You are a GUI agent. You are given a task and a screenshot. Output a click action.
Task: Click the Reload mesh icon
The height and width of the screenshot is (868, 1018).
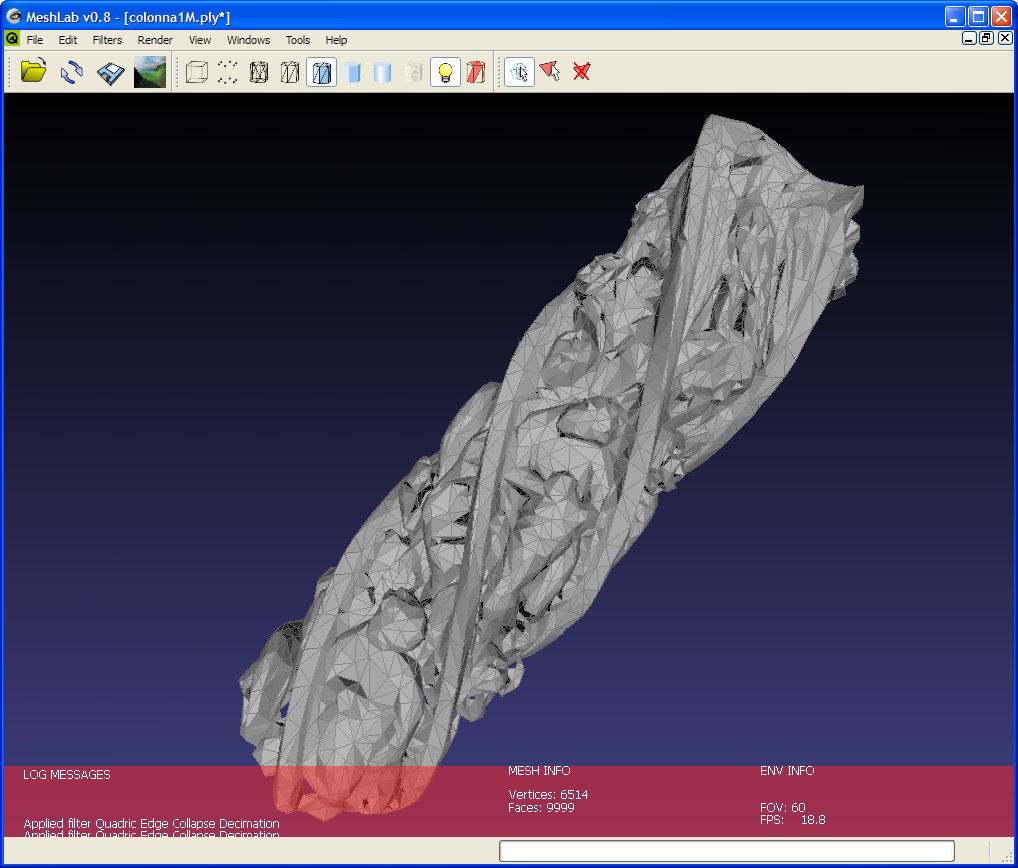click(x=71, y=72)
